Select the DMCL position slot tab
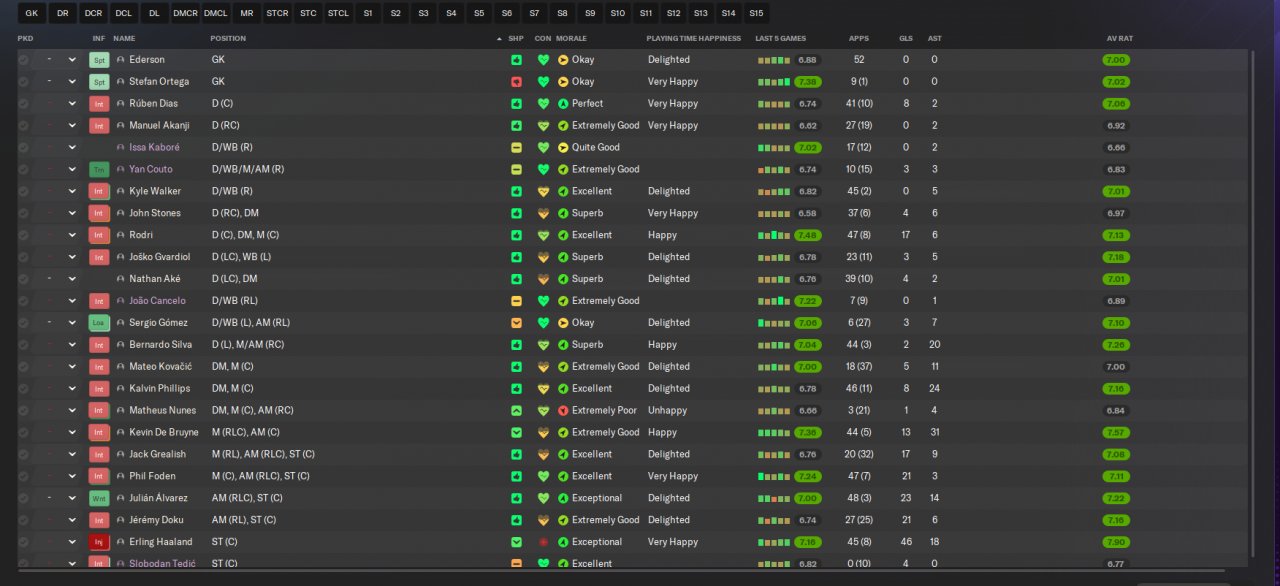This screenshot has width=1280, height=586. [215, 13]
